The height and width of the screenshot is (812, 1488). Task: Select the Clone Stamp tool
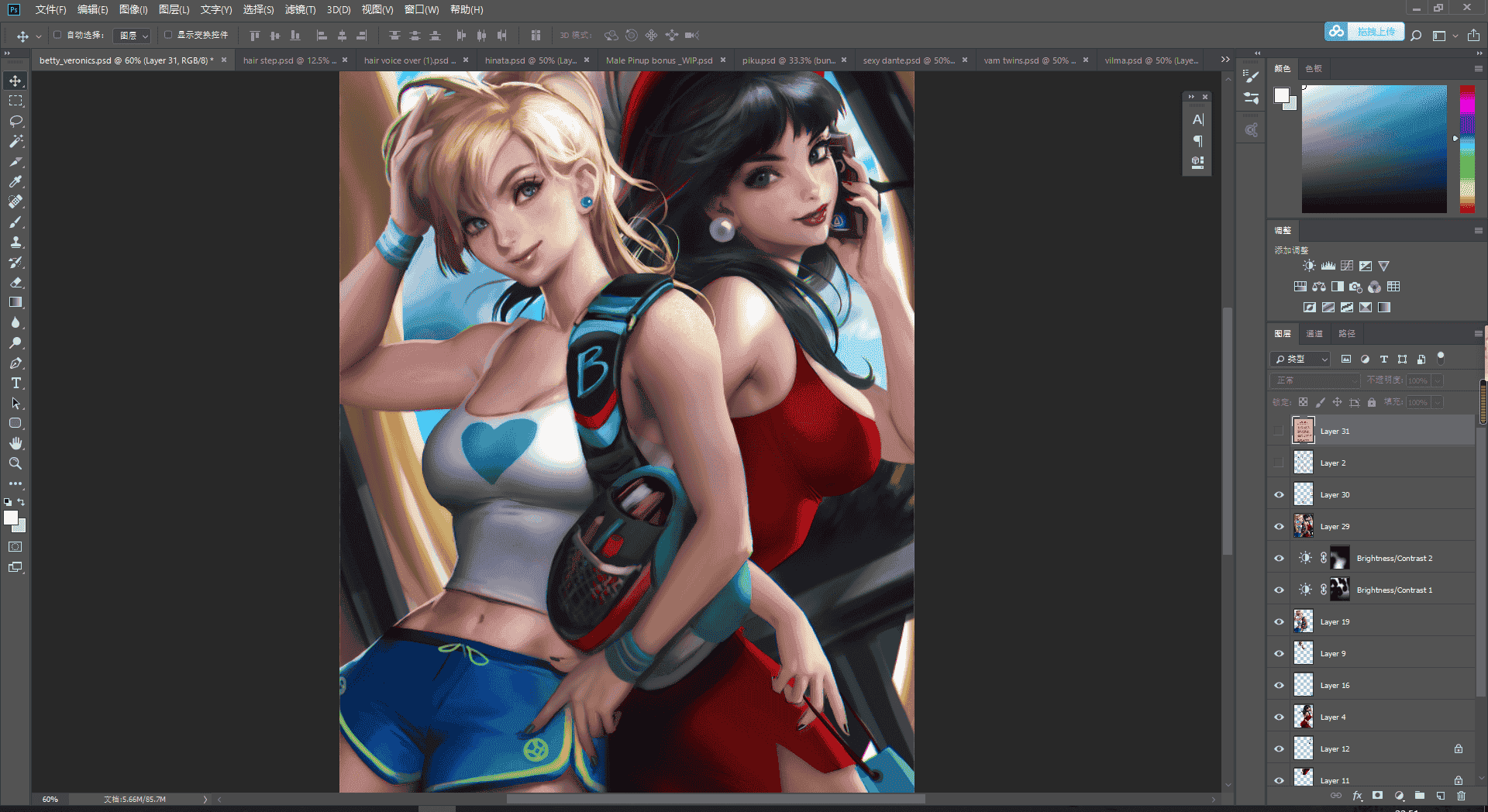[x=15, y=242]
